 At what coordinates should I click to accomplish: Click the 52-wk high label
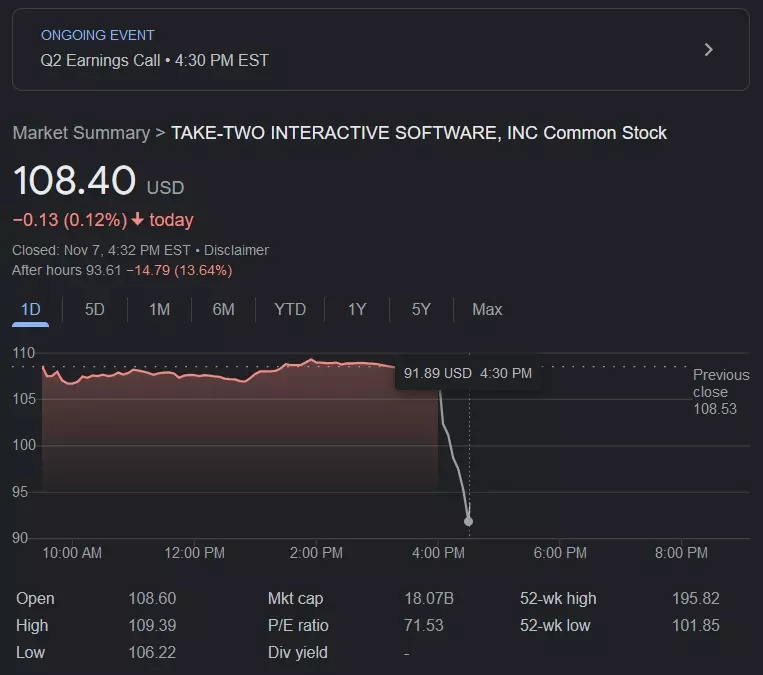[558, 599]
